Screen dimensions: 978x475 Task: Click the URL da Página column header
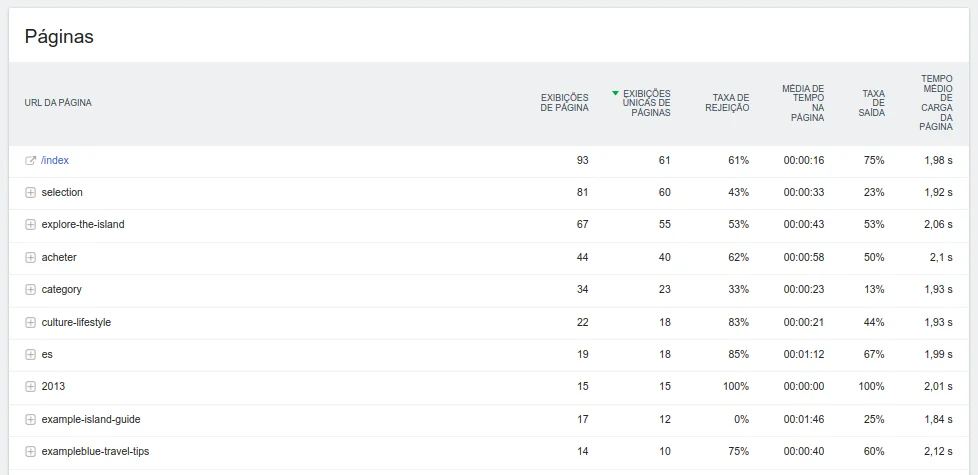click(x=58, y=102)
